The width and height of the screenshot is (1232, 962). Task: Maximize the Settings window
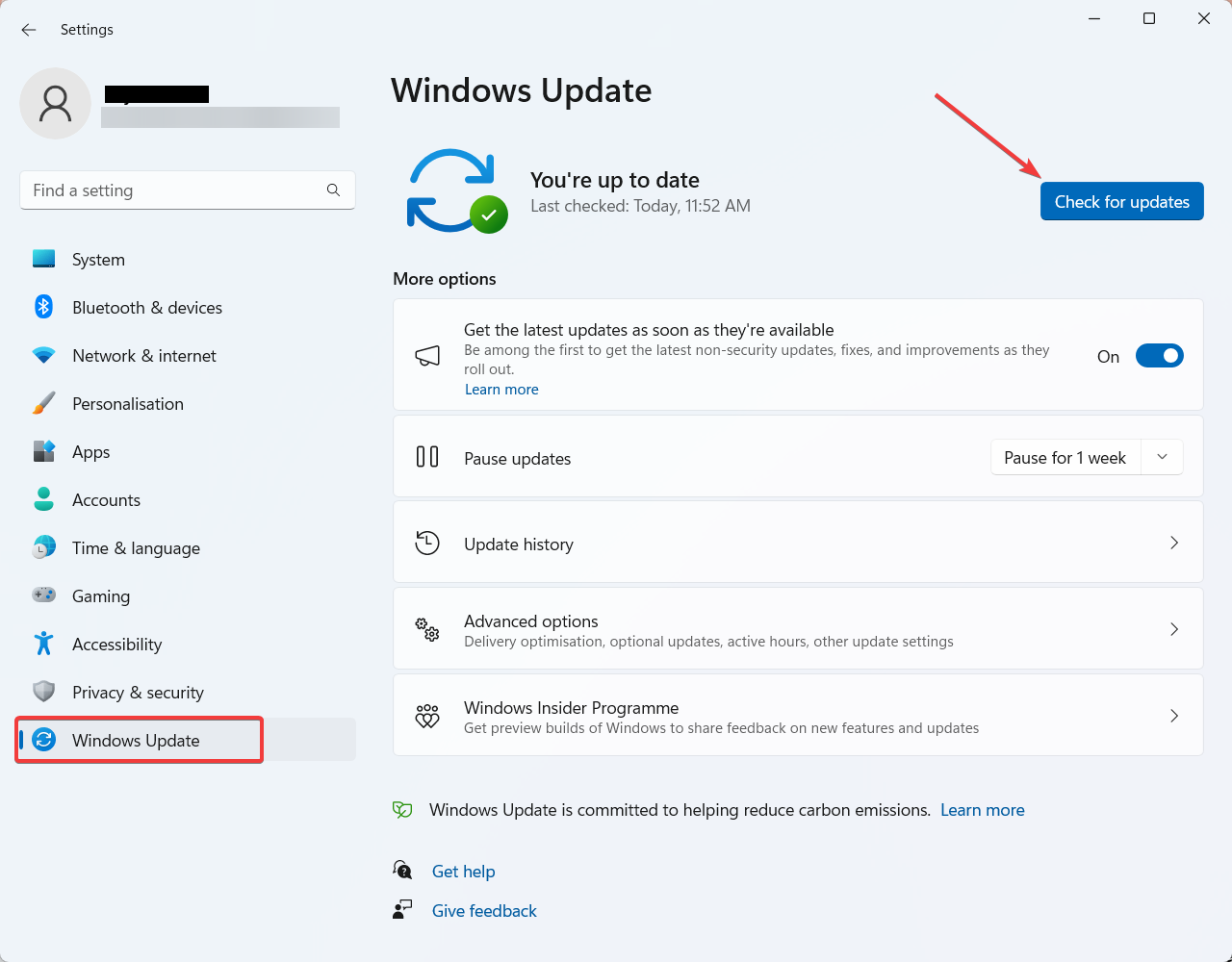[x=1149, y=18]
